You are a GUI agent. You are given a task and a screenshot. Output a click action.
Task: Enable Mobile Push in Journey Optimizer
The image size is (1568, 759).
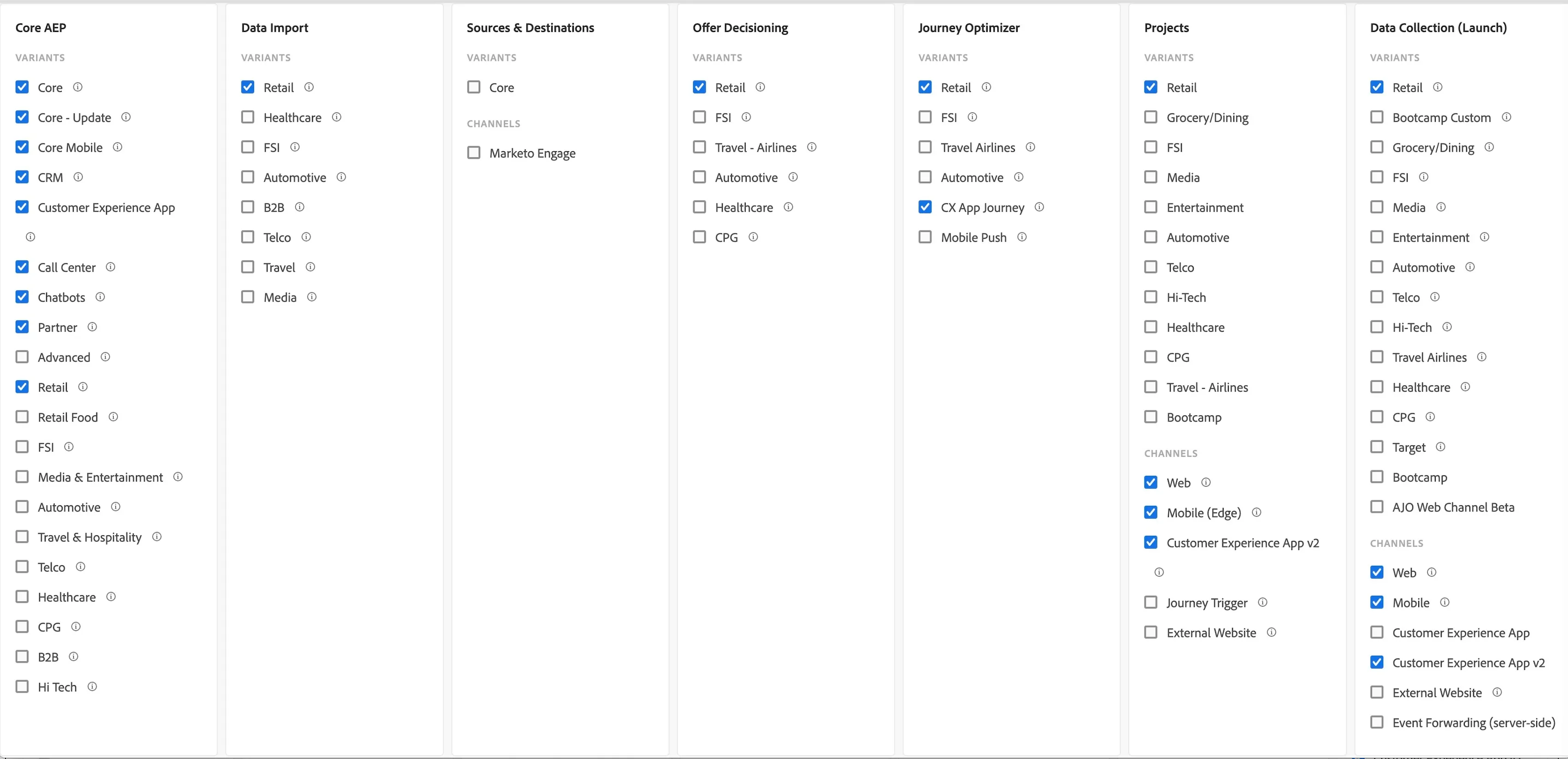tap(925, 237)
